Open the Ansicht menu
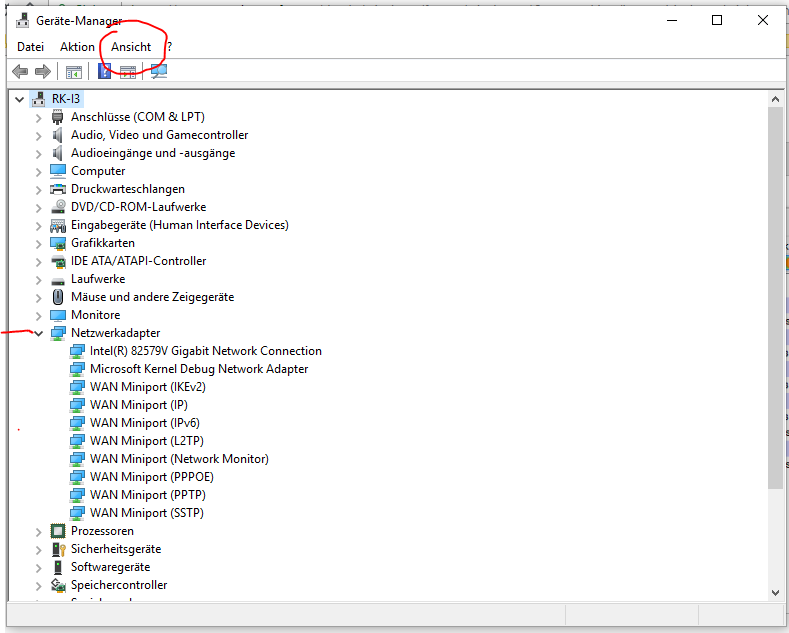Viewport: 789px width, 633px height. click(x=131, y=47)
